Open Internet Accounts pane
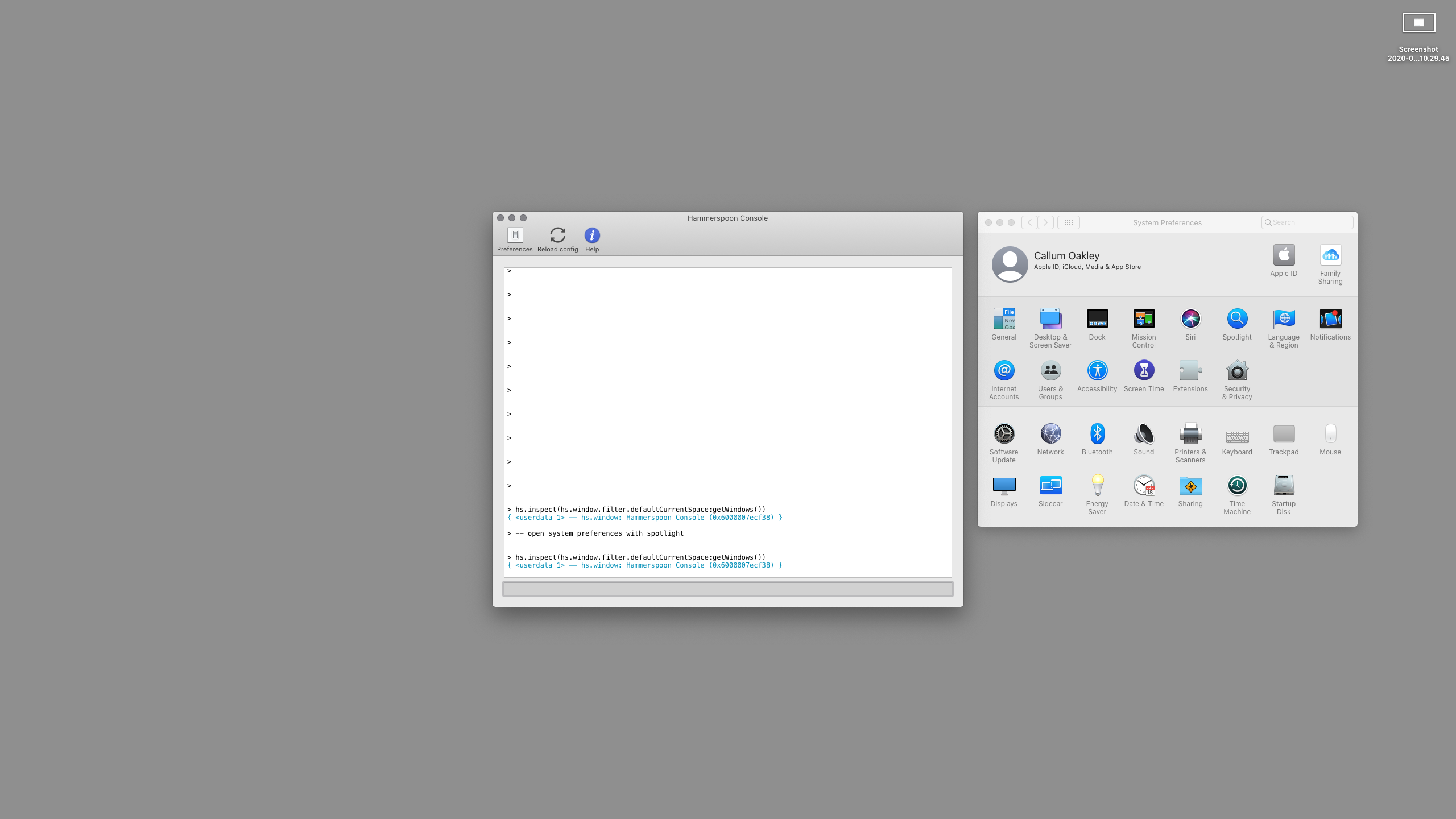This screenshot has width=1456, height=819. 1004,380
